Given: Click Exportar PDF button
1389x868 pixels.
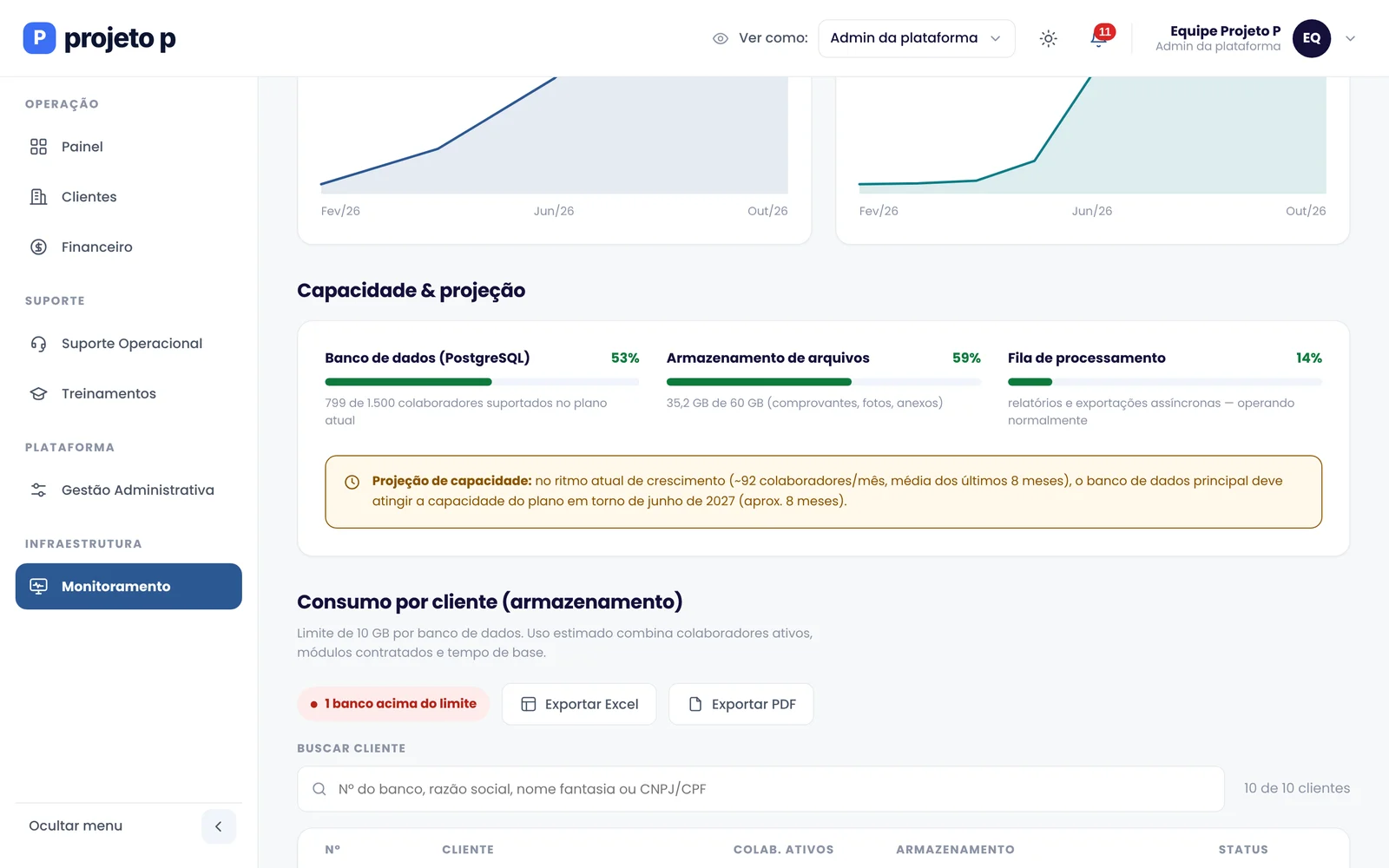Looking at the screenshot, I should (741, 704).
